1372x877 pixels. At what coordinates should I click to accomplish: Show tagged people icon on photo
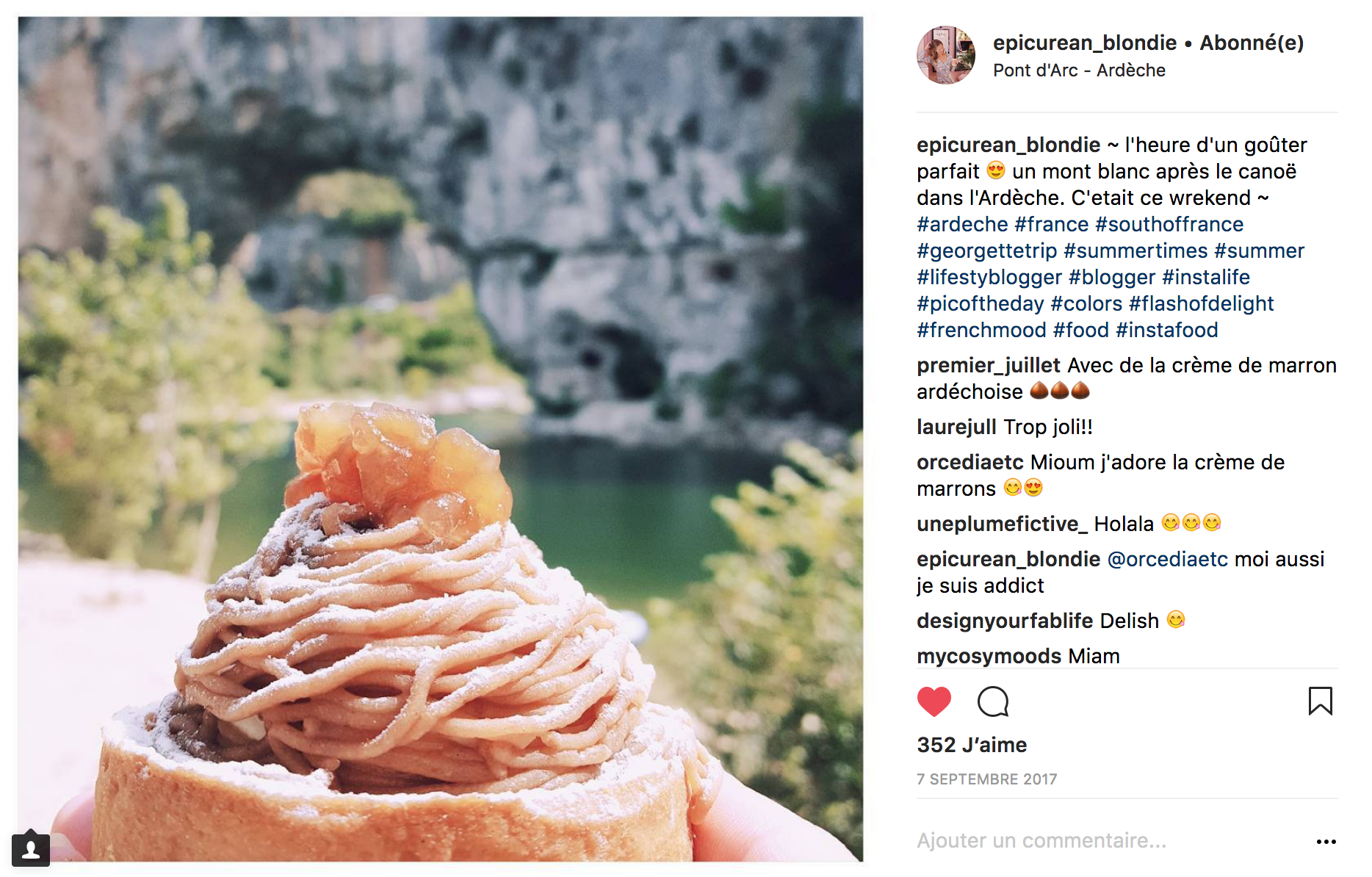click(x=31, y=850)
